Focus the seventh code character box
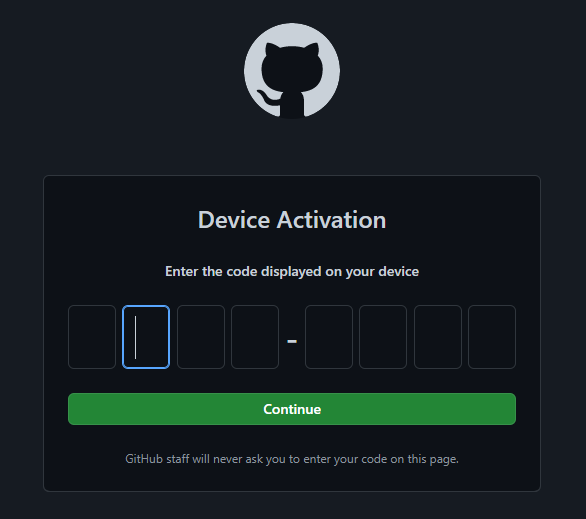This screenshot has width=586, height=519. pyautogui.click(x=438, y=337)
